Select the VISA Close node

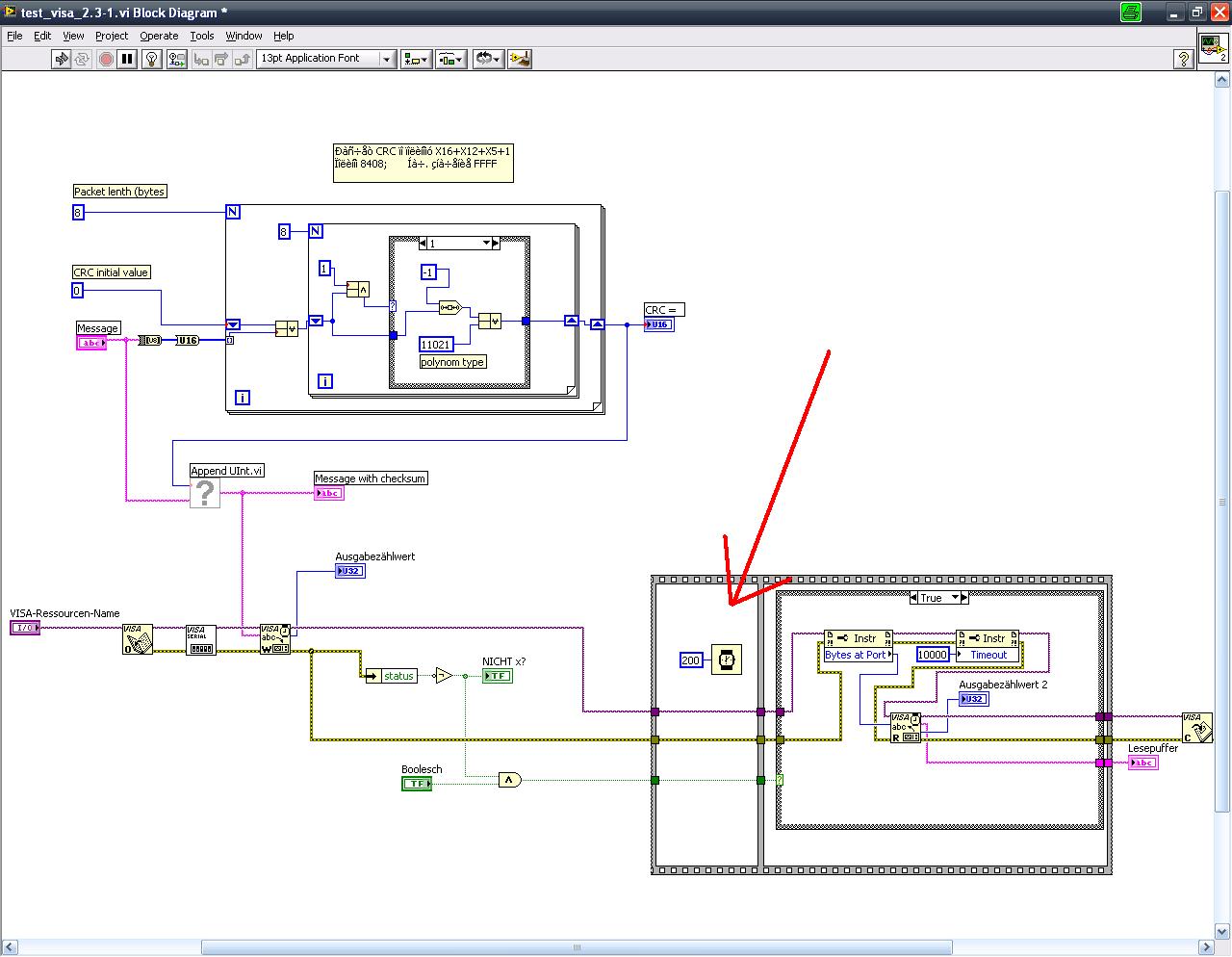1197,728
